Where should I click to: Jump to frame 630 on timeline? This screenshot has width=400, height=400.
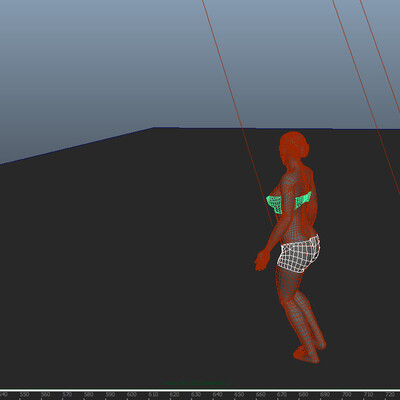pos(196,395)
